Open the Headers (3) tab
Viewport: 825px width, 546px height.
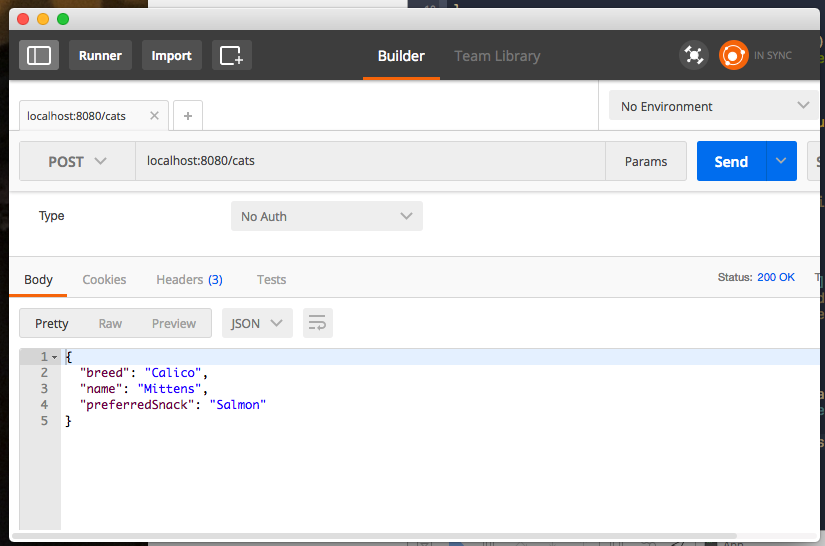(x=189, y=279)
